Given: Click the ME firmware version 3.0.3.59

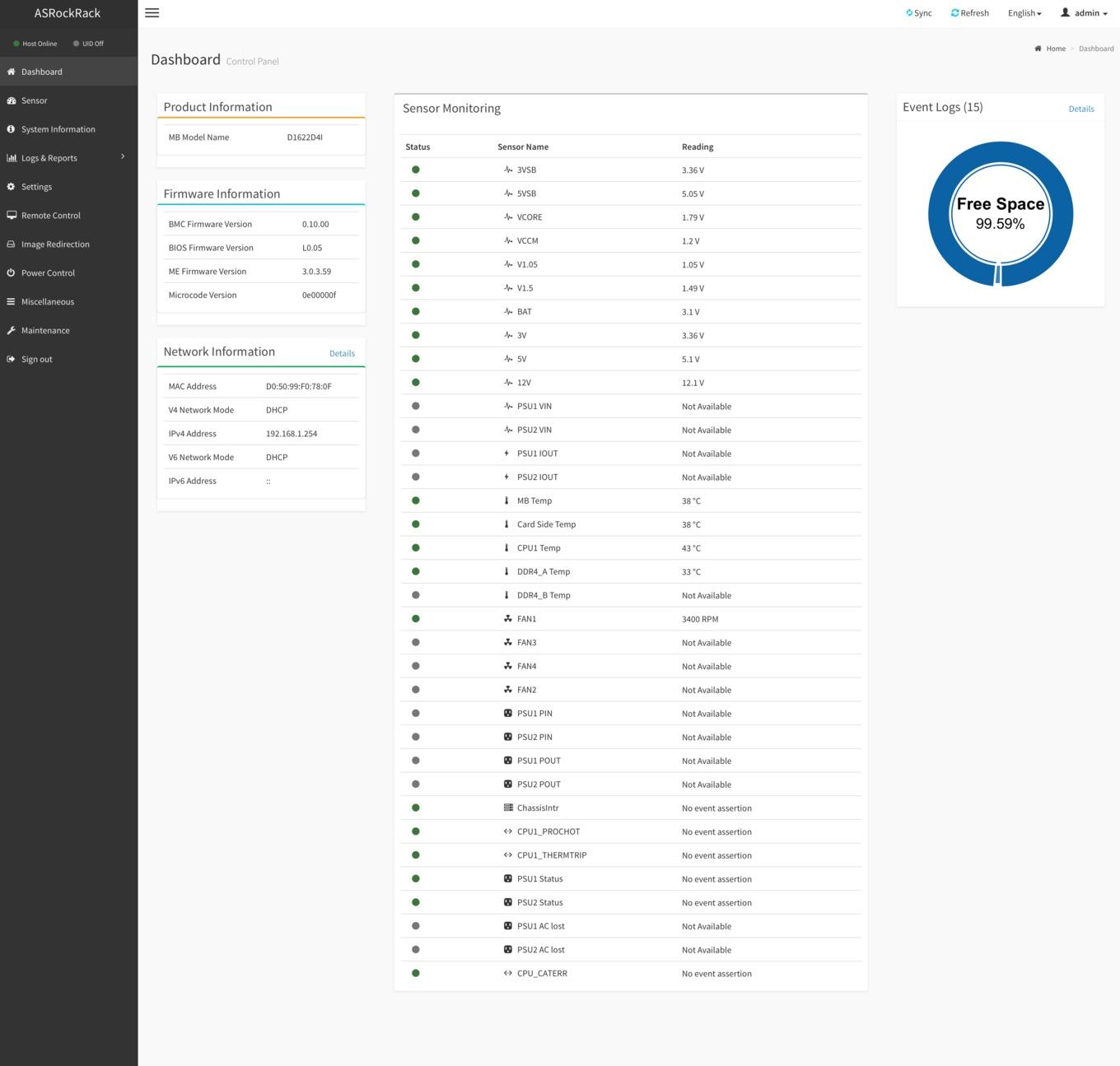Looking at the screenshot, I should [x=317, y=272].
